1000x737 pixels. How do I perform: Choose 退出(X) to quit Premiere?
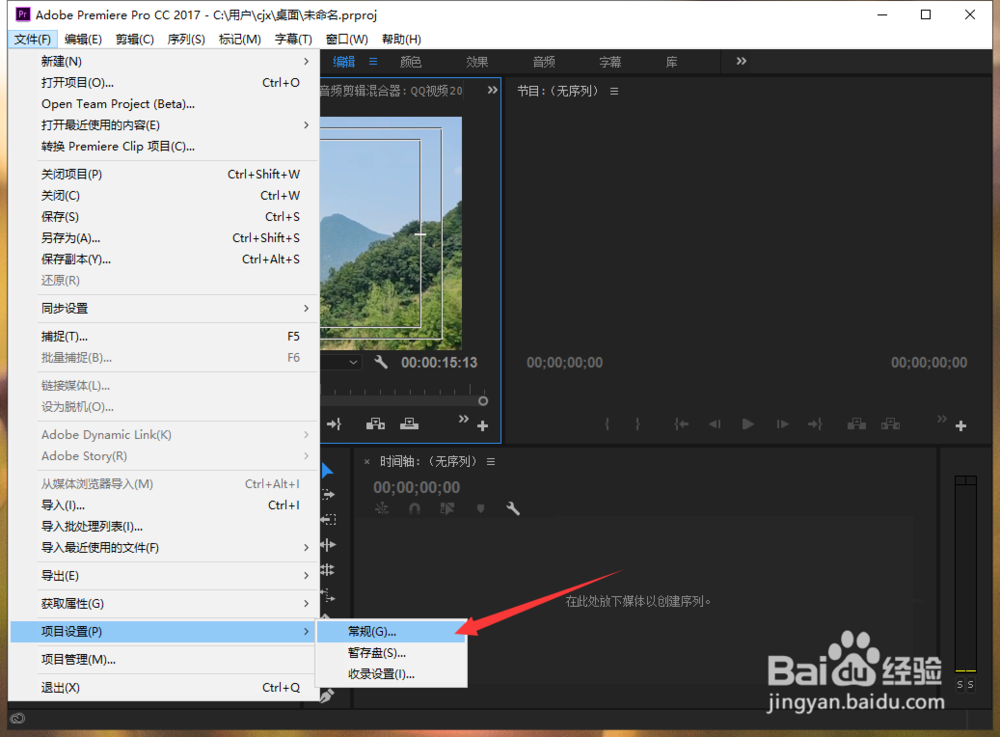pyautogui.click(x=165, y=687)
